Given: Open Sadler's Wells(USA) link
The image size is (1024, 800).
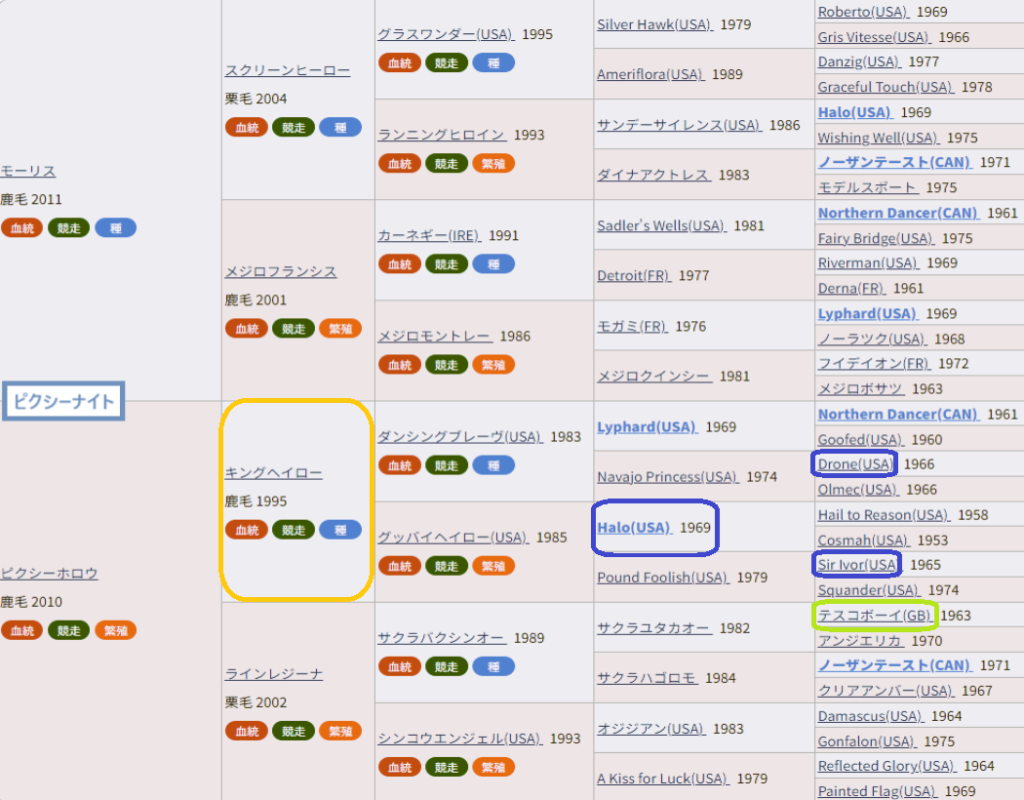Looking at the screenshot, I should (662, 226).
